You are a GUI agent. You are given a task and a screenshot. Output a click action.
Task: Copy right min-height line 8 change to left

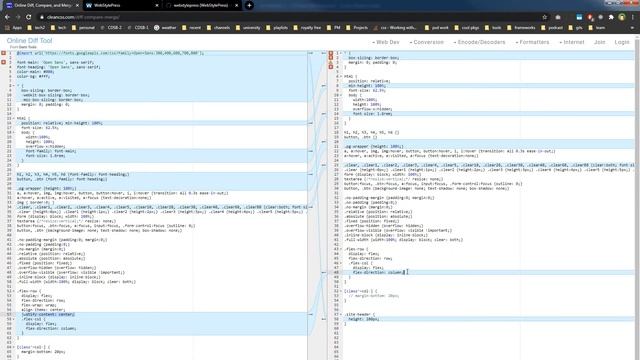pyautogui.click(x=324, y=86)
